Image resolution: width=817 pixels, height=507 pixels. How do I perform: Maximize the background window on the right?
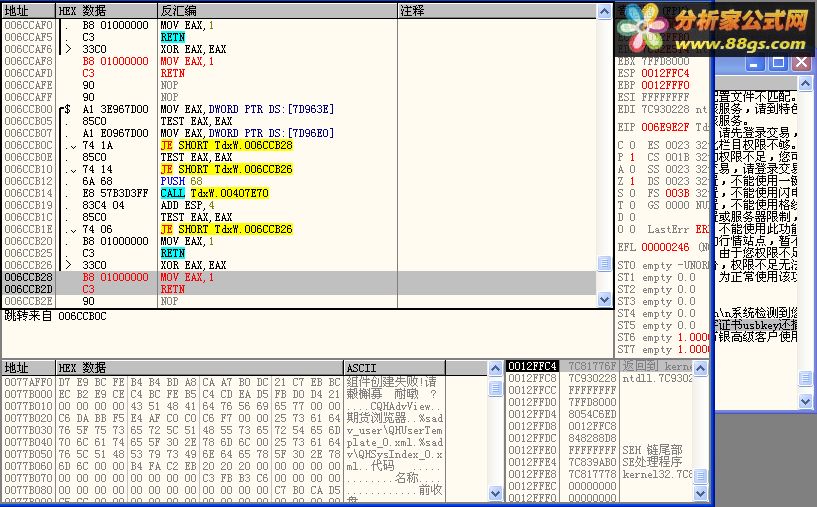[778, 63]
